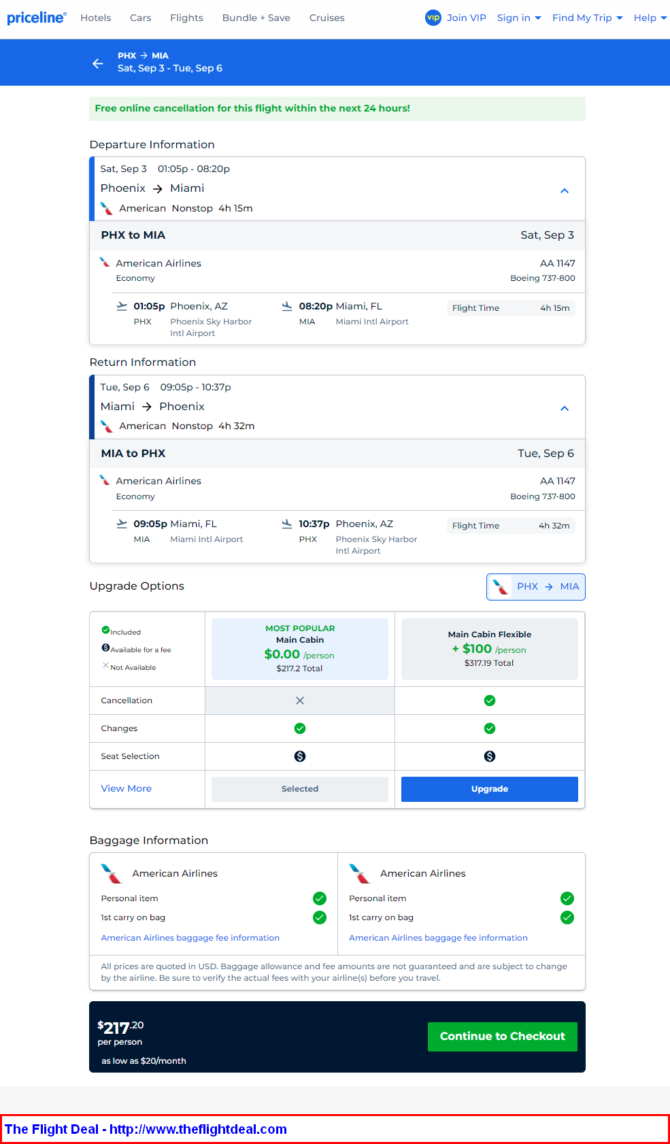Viewport: 670px width, 1144px height.
Task: Open left American Airlines baggage fee information link
Action: coord(190,938)
